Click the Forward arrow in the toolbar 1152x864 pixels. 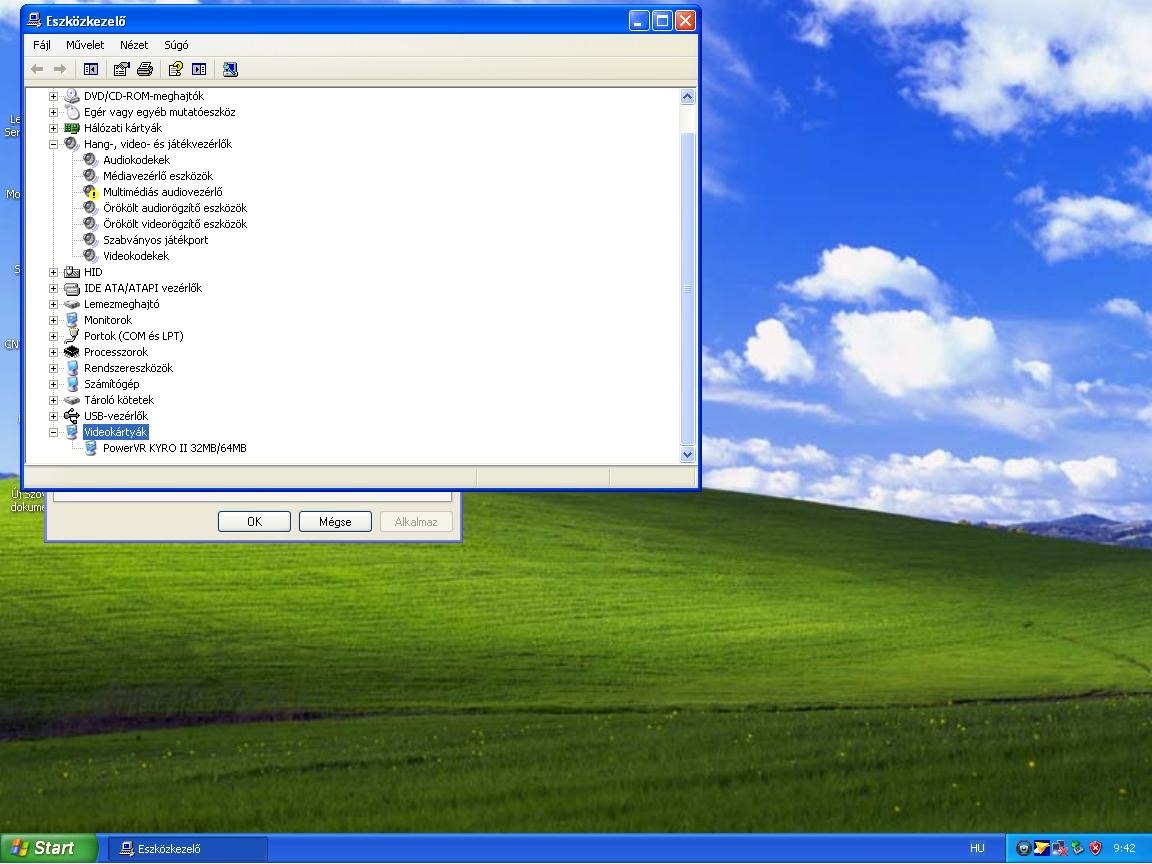[x=60, y=69]
